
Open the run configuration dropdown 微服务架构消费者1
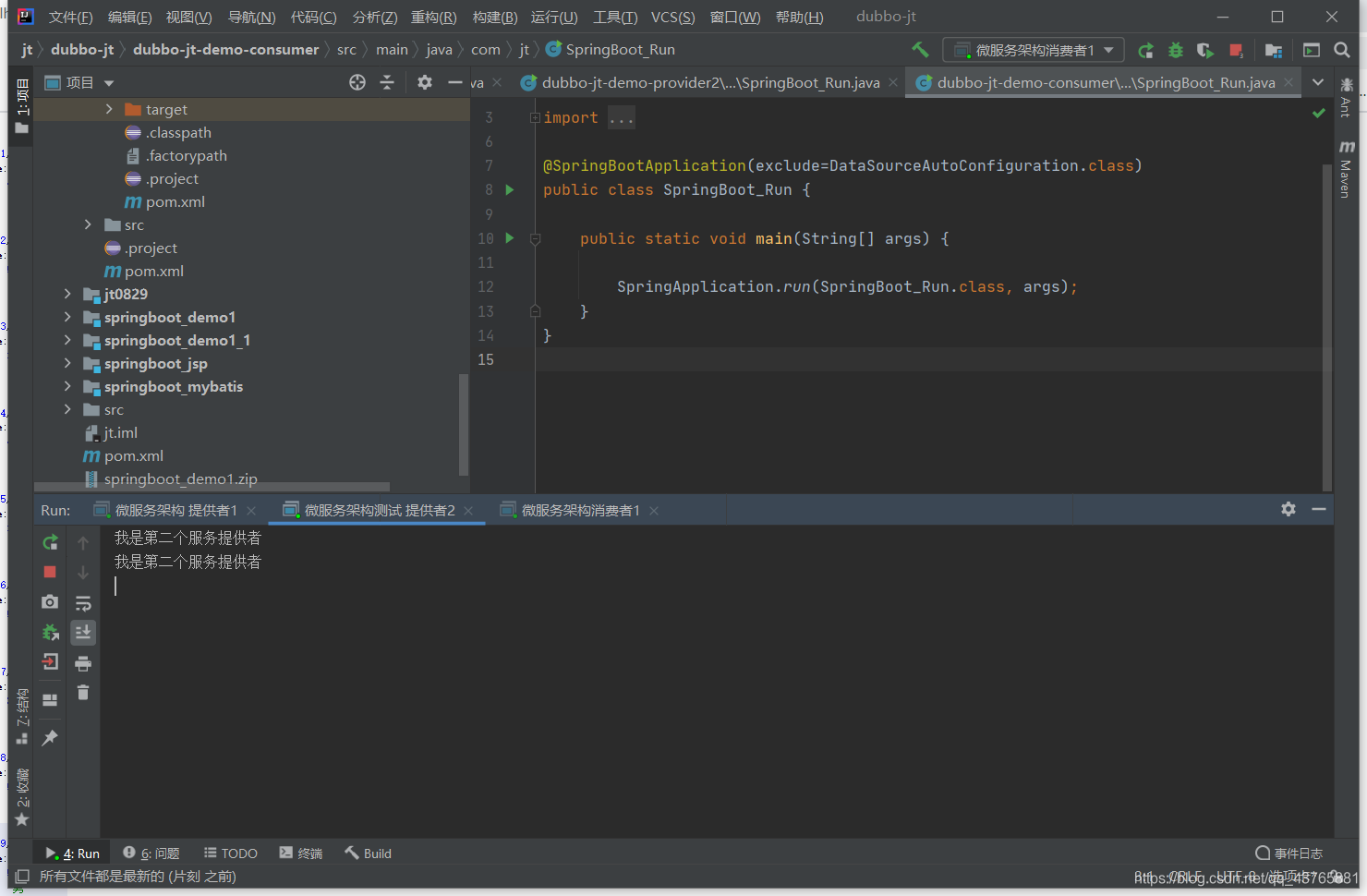1033,50
